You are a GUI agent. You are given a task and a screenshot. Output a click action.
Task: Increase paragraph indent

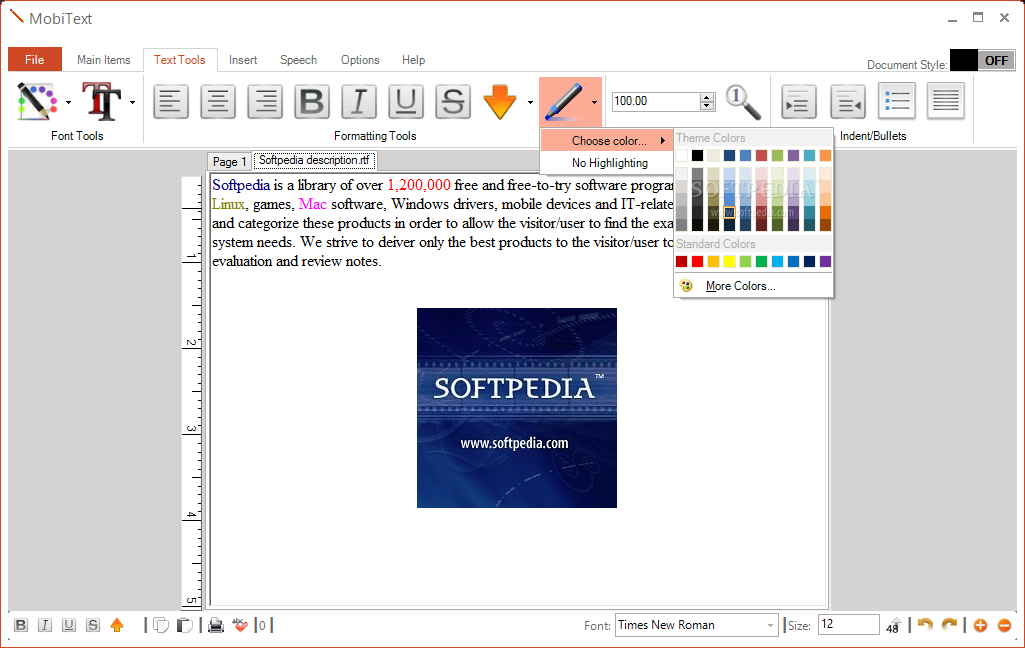click(799, 101)
